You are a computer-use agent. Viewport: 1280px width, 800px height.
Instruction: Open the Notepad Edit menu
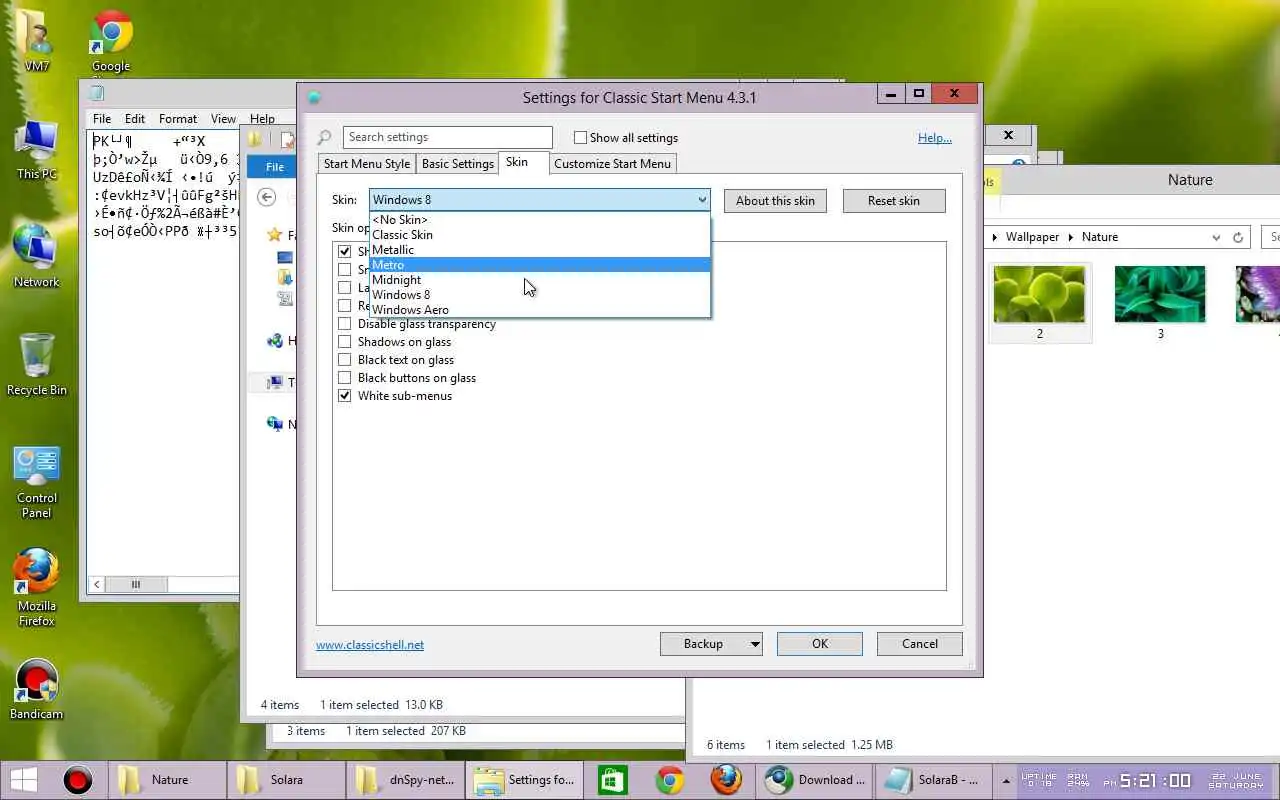click(135, 118)
